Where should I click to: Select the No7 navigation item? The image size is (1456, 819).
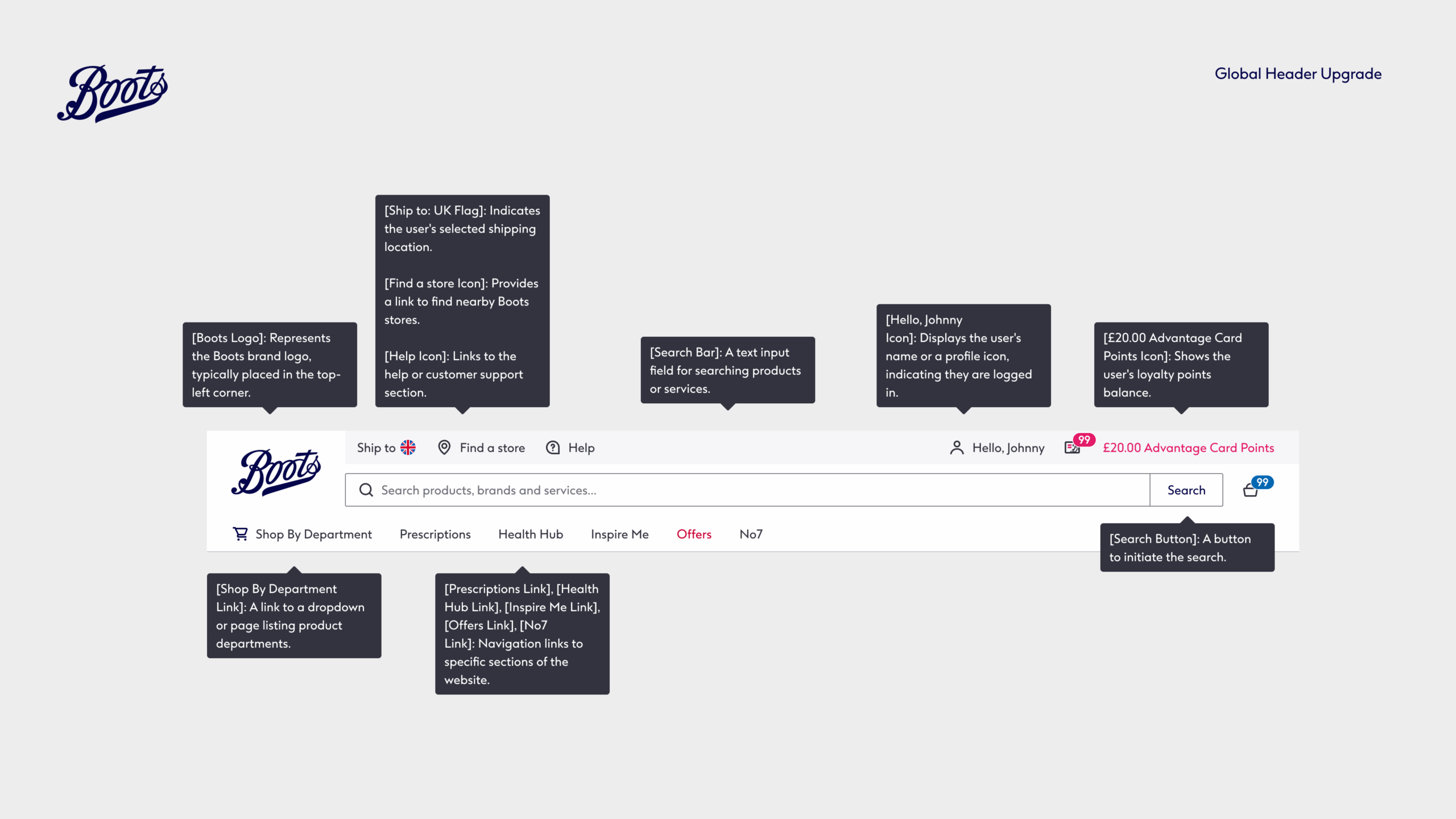point(751,535)
